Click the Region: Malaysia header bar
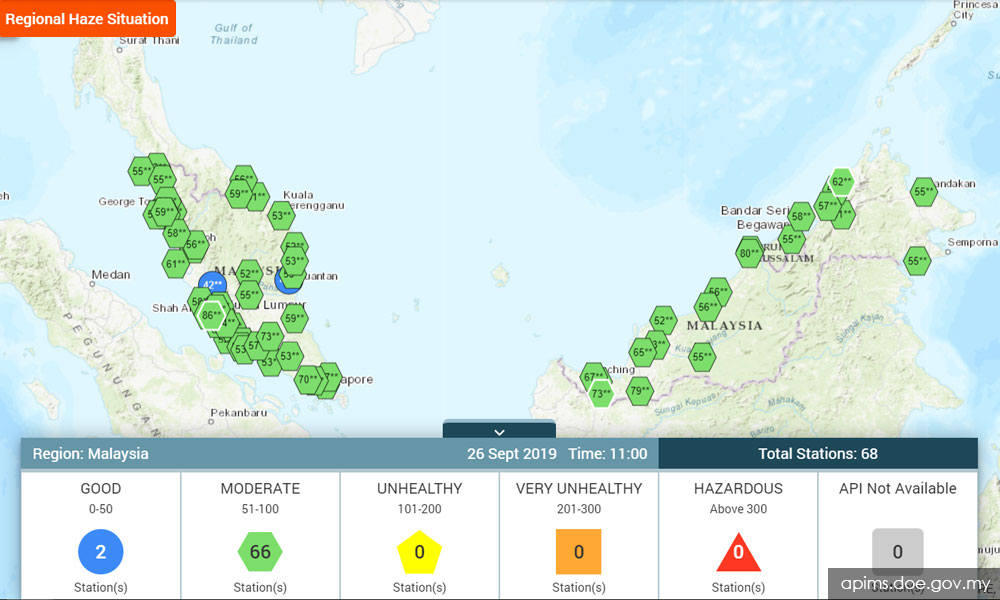Screen dimensions: 1000x600 click(90, 453)
